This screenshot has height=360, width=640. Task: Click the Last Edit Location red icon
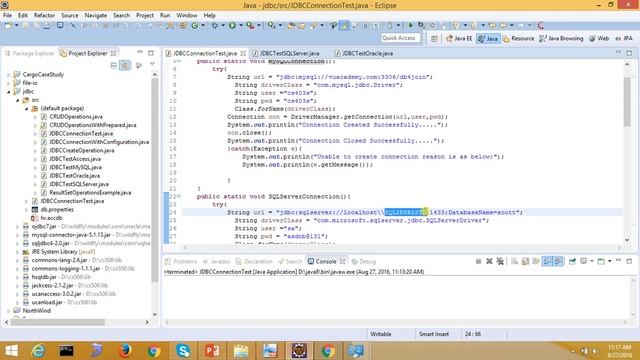[540, 25]
